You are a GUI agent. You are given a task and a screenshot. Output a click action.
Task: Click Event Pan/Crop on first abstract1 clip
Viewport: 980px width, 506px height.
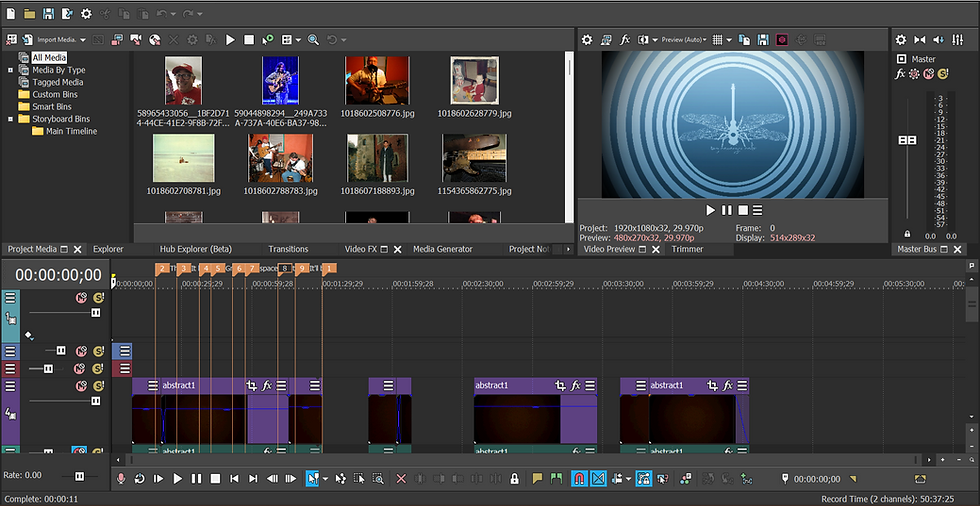pos(251,385)
